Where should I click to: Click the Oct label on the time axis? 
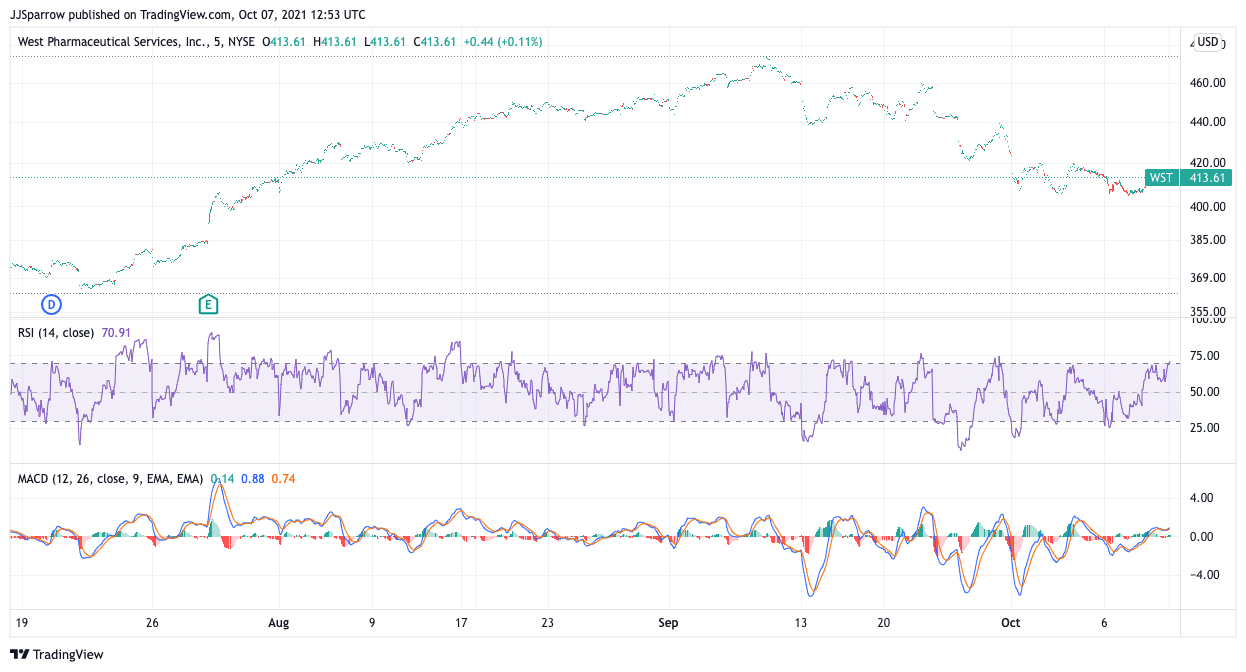pyautogui.click(x=1012, y=623)
